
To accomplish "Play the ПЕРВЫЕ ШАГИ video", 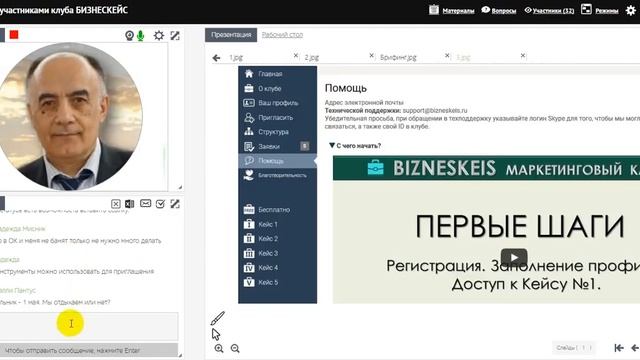I will [x=514, y=258].
